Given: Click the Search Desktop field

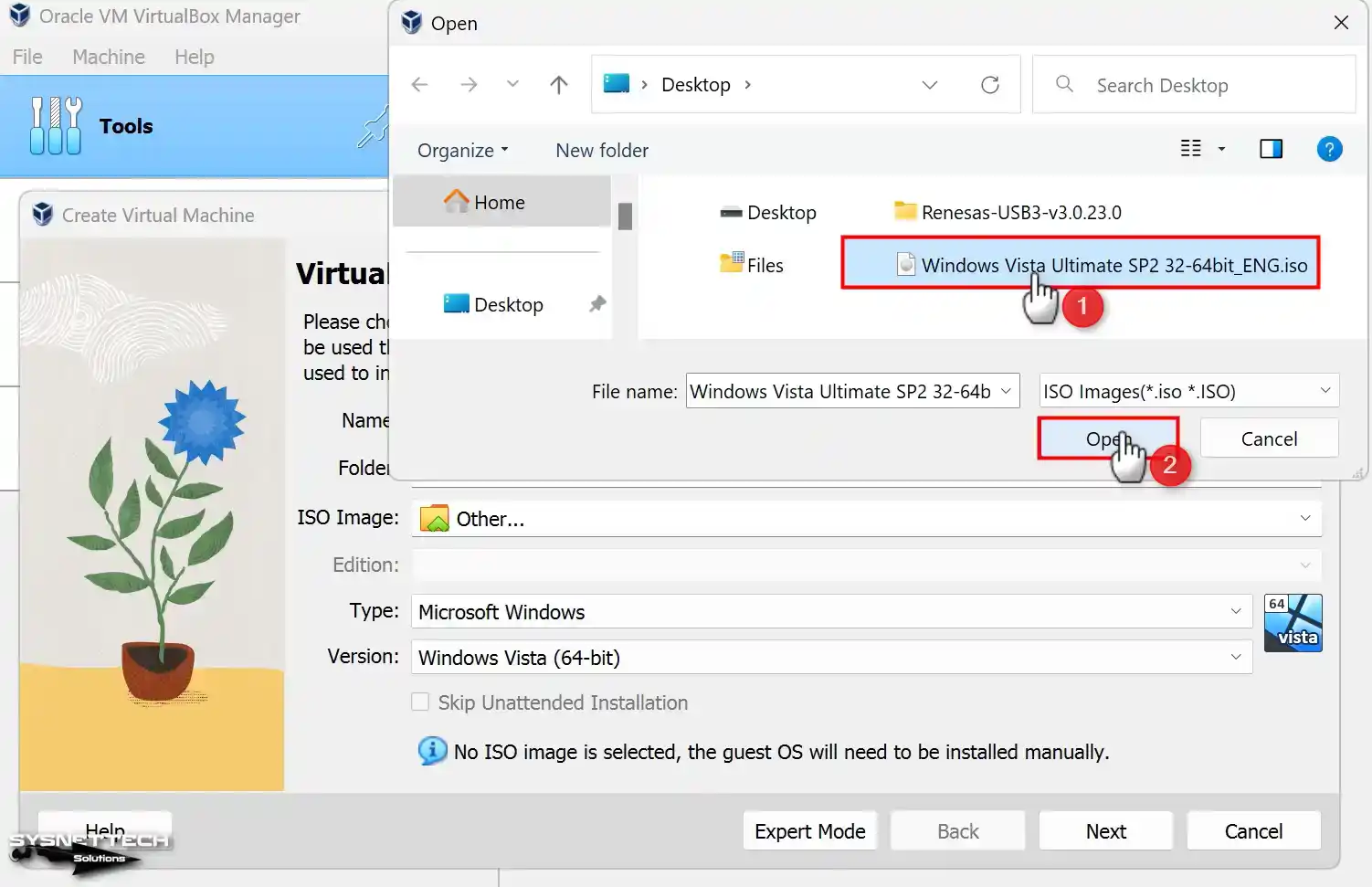Looking at the screenshot, I should coord(1193,85).
